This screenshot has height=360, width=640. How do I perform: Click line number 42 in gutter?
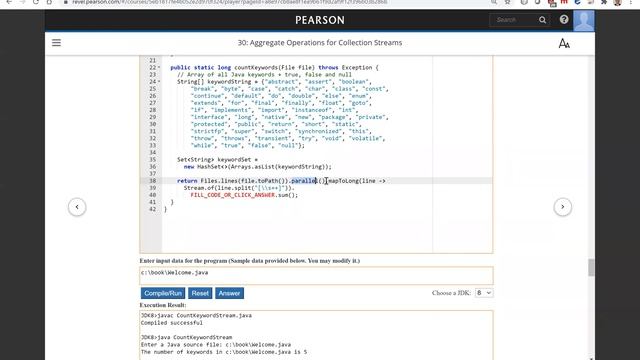pos(152,209)
